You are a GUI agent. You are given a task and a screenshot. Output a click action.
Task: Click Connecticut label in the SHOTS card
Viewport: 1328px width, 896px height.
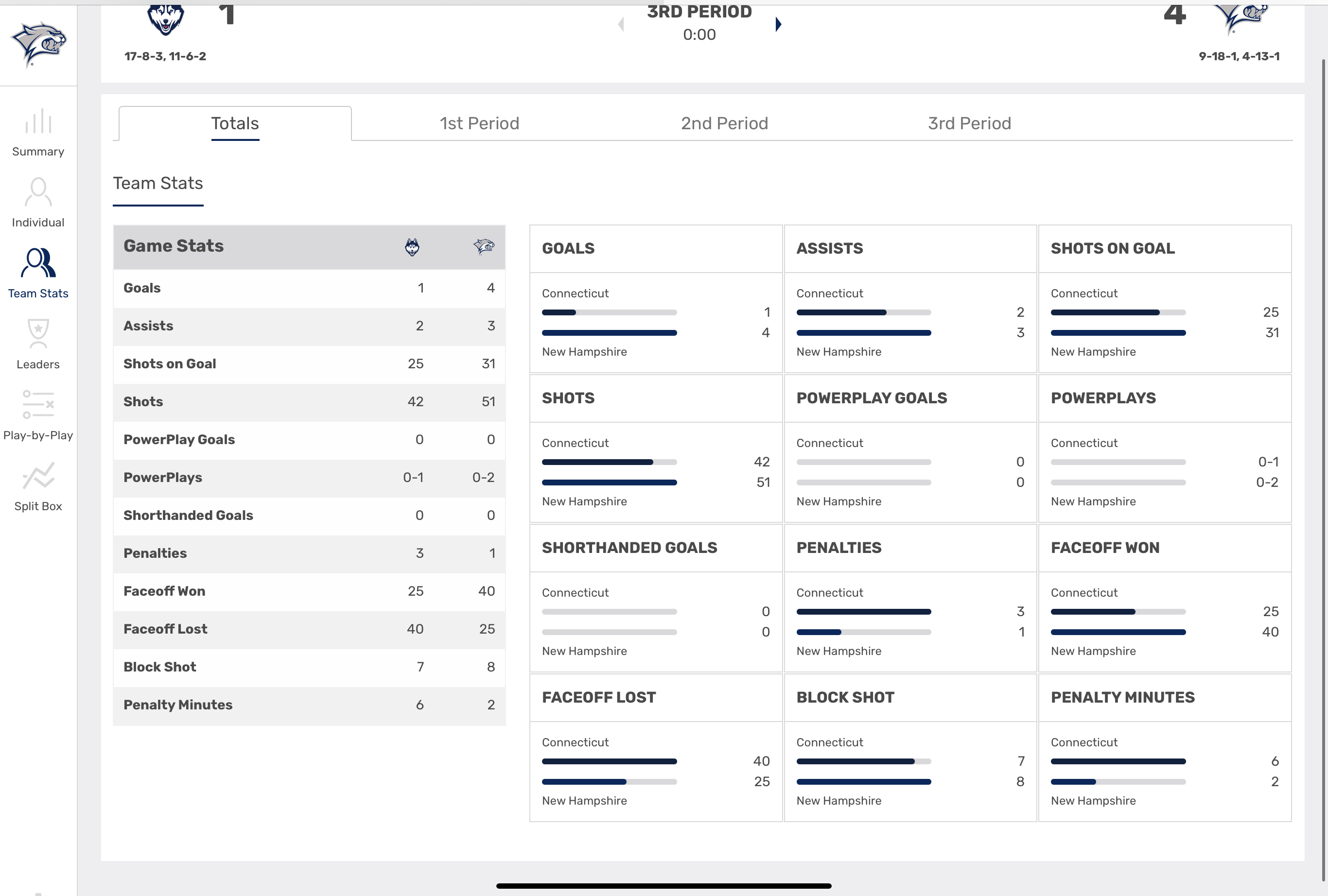[x=575, y=443]
